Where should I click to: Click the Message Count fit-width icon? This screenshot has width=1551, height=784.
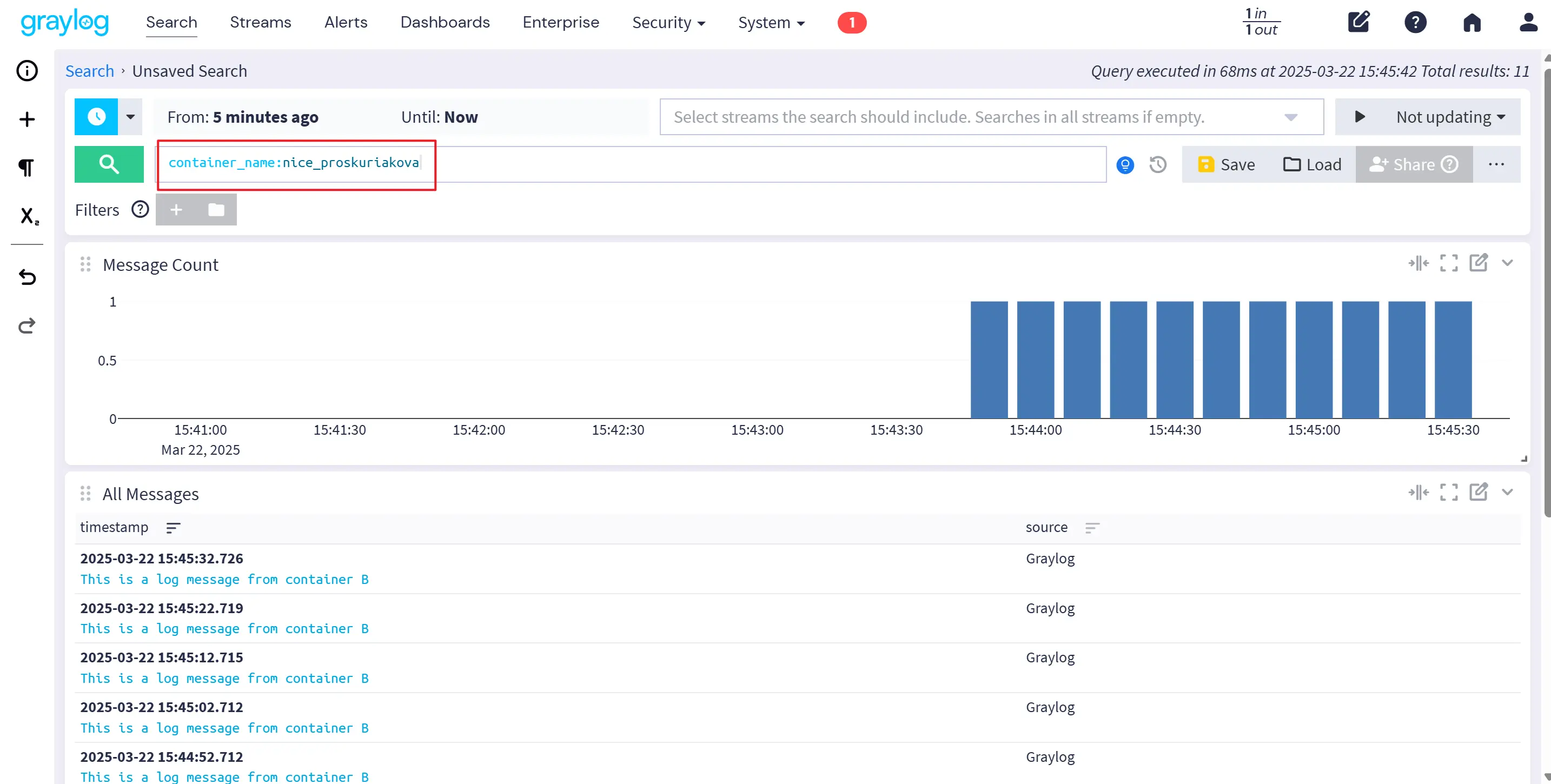(x=1418, y=263)
